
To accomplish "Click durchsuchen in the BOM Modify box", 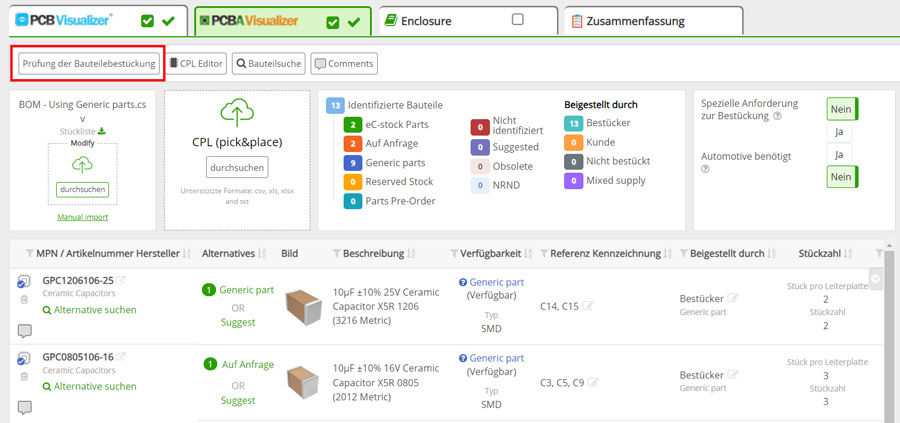I will (83, 189).
